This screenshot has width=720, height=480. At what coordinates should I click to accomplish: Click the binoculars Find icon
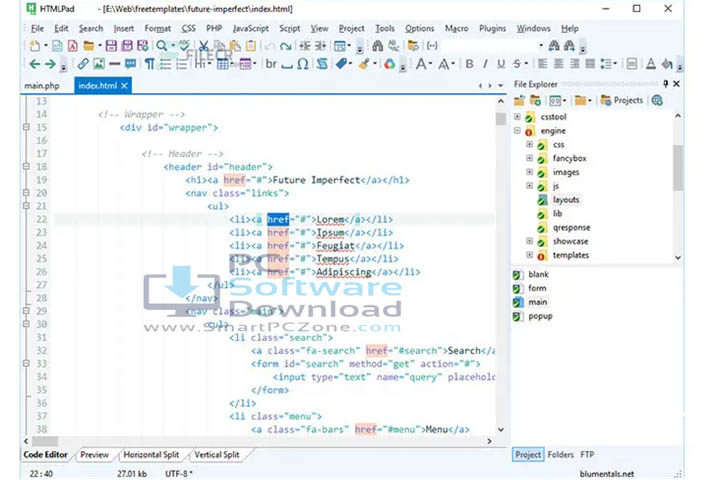click(377, 45)
